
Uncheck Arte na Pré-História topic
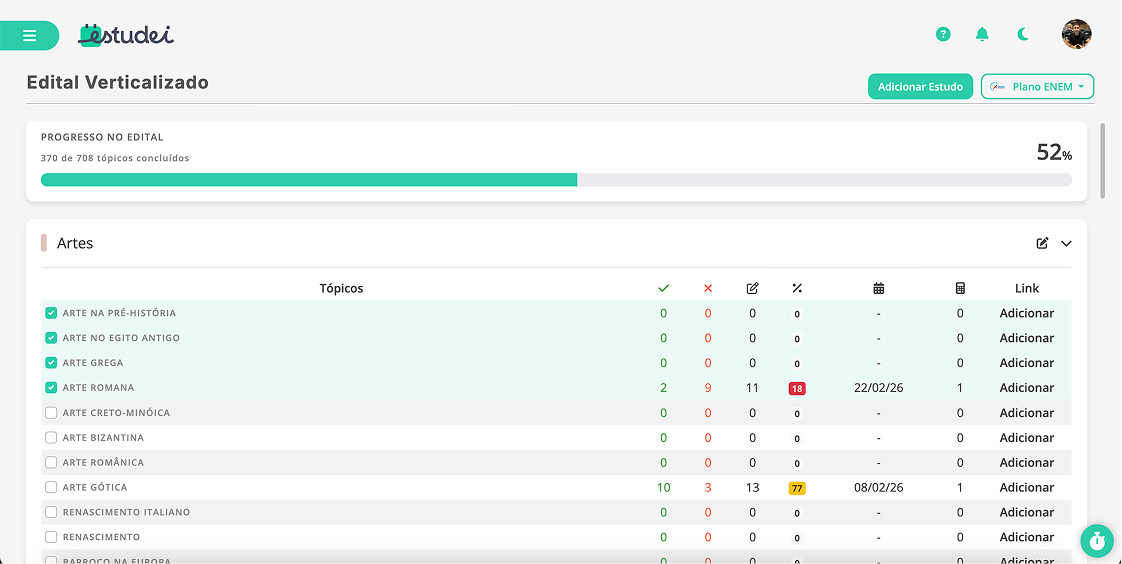pos(51,313)
